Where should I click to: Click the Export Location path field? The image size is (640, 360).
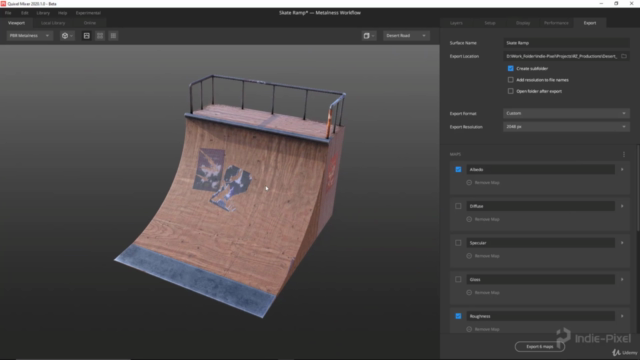(x=561, y=56)
